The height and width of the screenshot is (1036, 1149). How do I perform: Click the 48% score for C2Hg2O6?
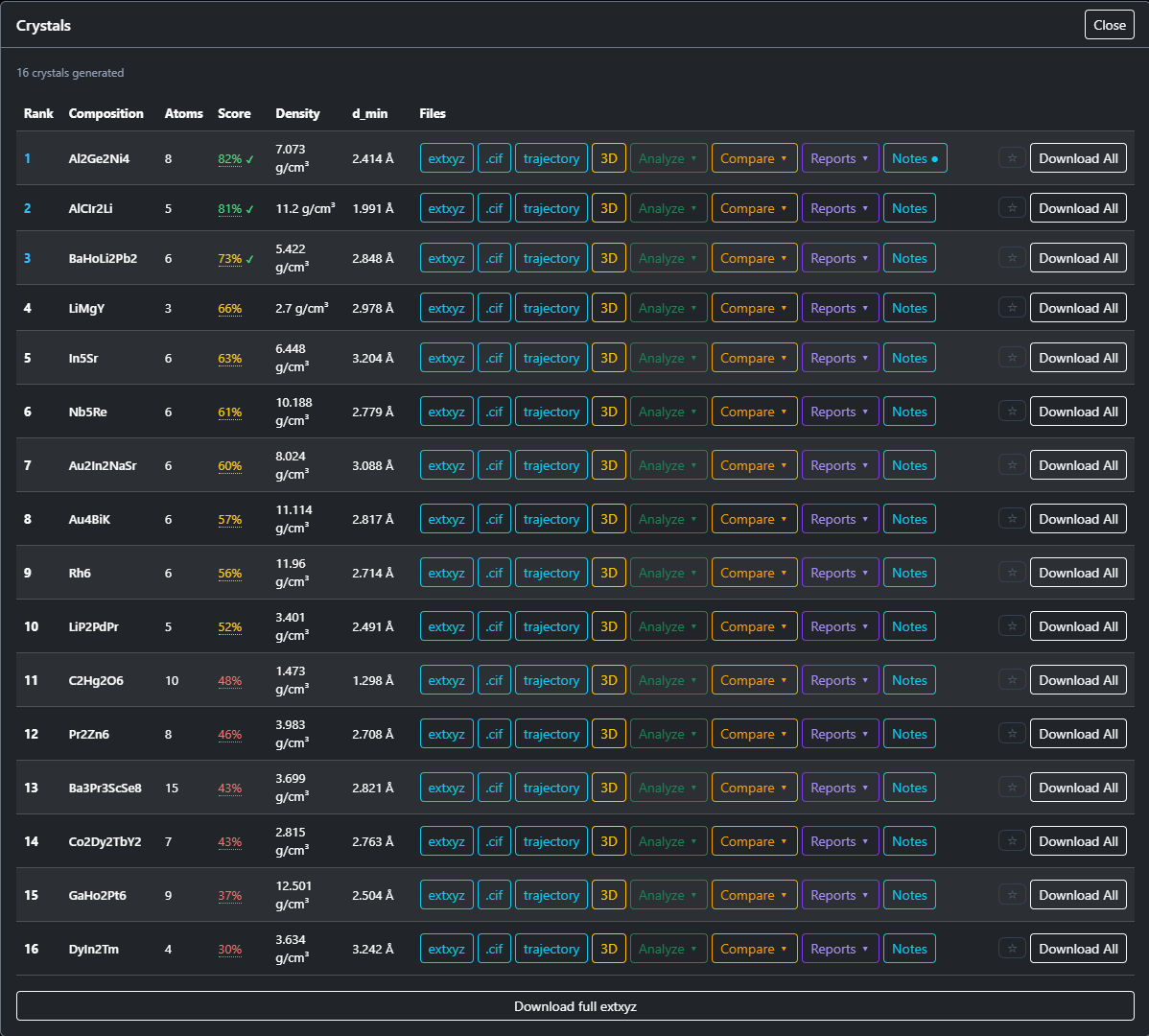click(x=229, y=681)
